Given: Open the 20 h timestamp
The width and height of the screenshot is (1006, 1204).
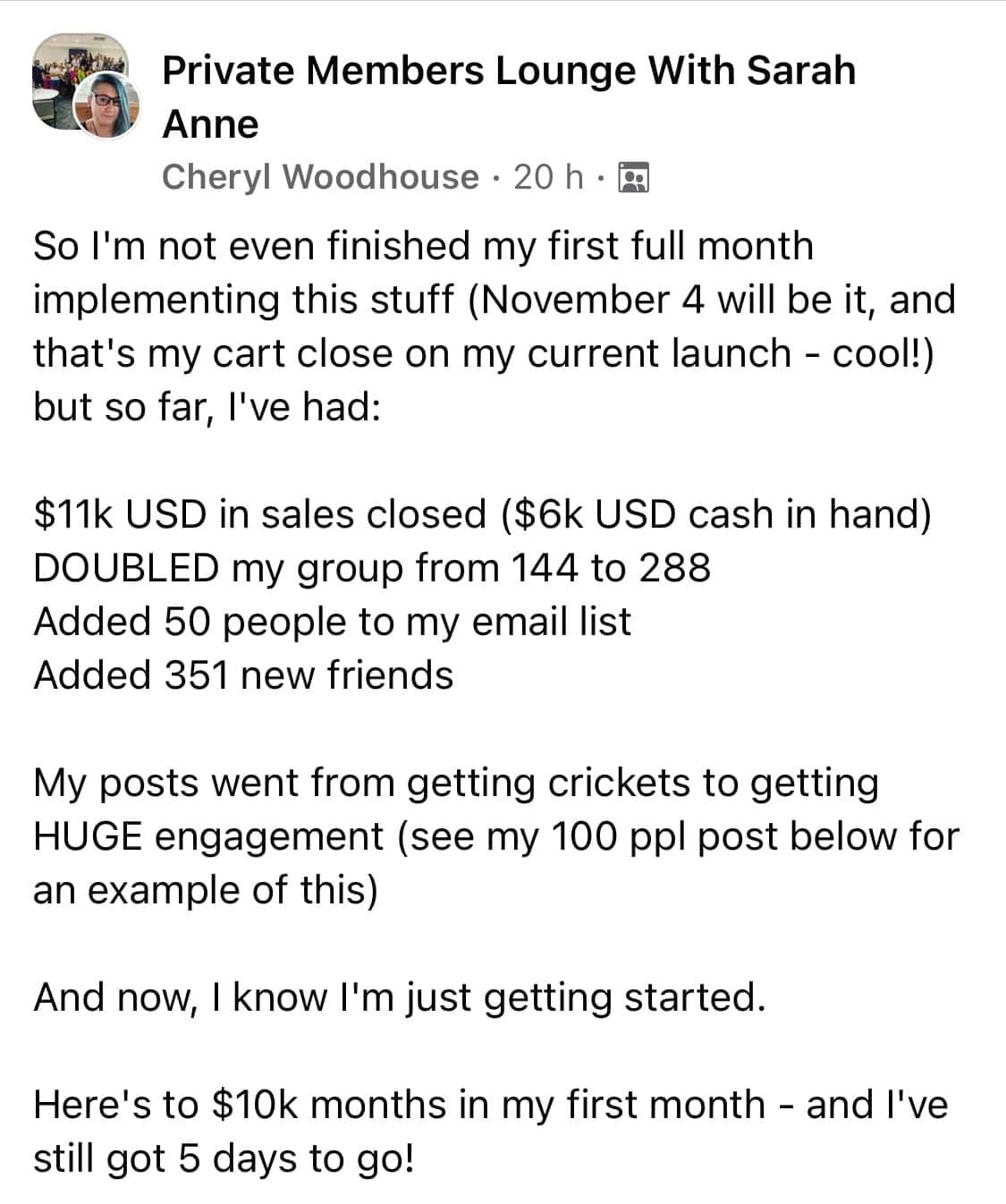Looking at the screenshot, I should [x=548, y=177].
